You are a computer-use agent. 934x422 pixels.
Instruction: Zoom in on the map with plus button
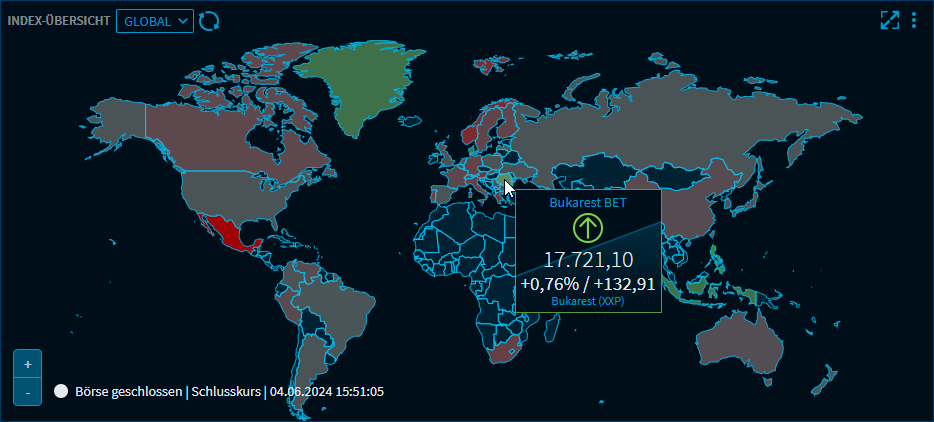coord(28,364)
